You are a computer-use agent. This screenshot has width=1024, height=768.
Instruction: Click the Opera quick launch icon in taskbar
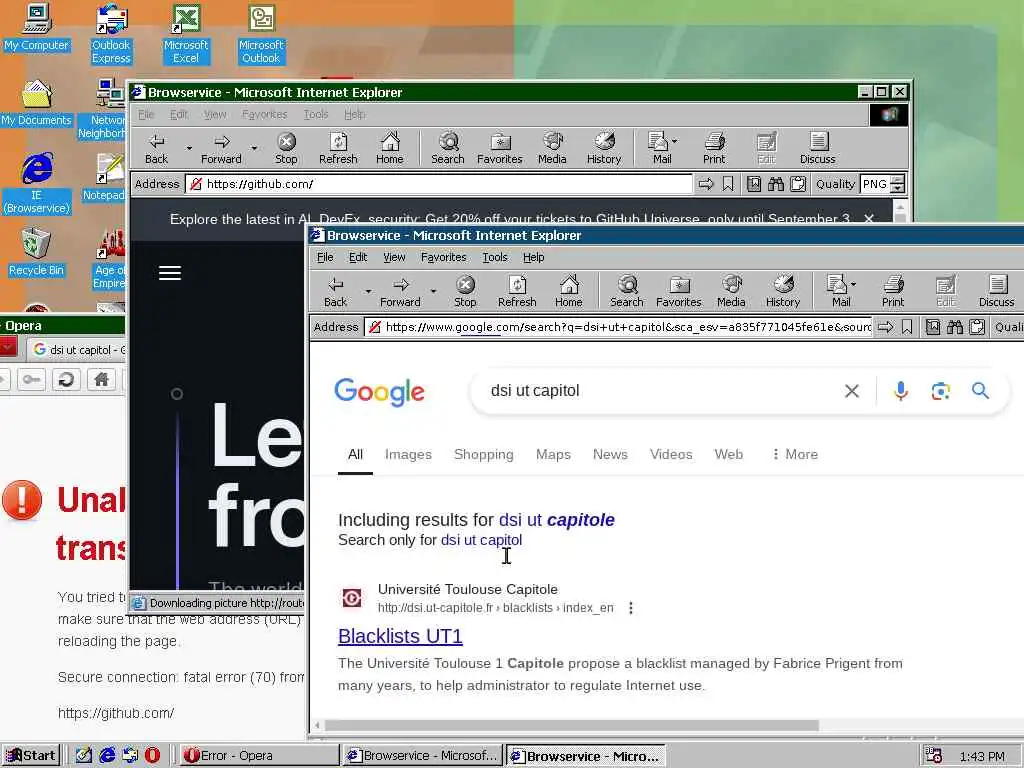click(152, 756)
